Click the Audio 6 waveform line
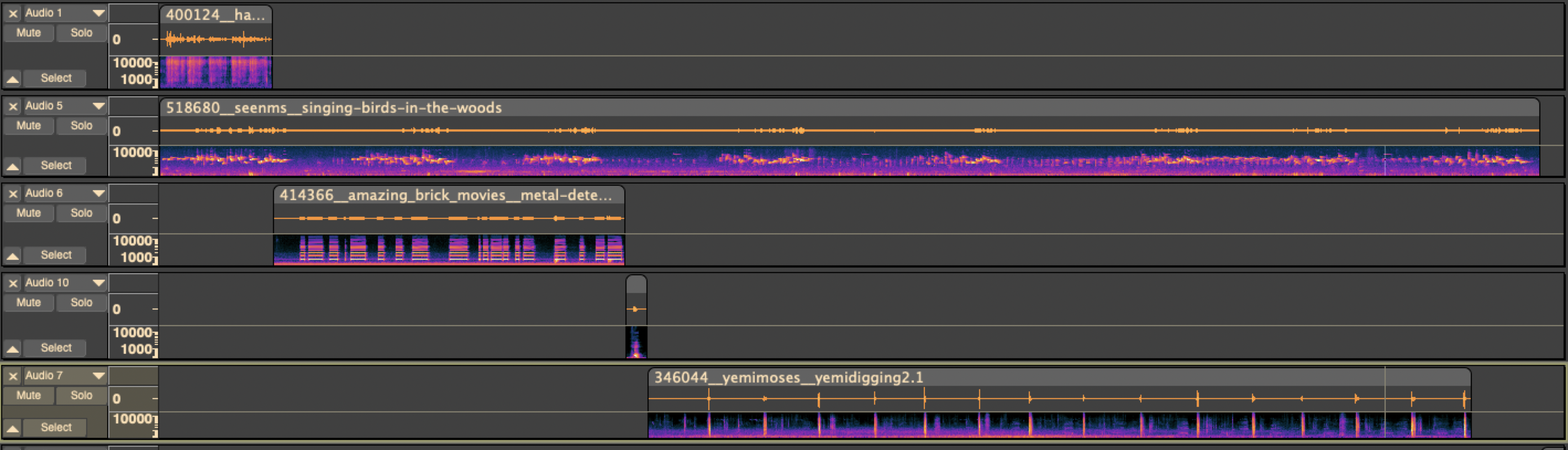Viewport: 1568px width, 450px height. (449, 218)
